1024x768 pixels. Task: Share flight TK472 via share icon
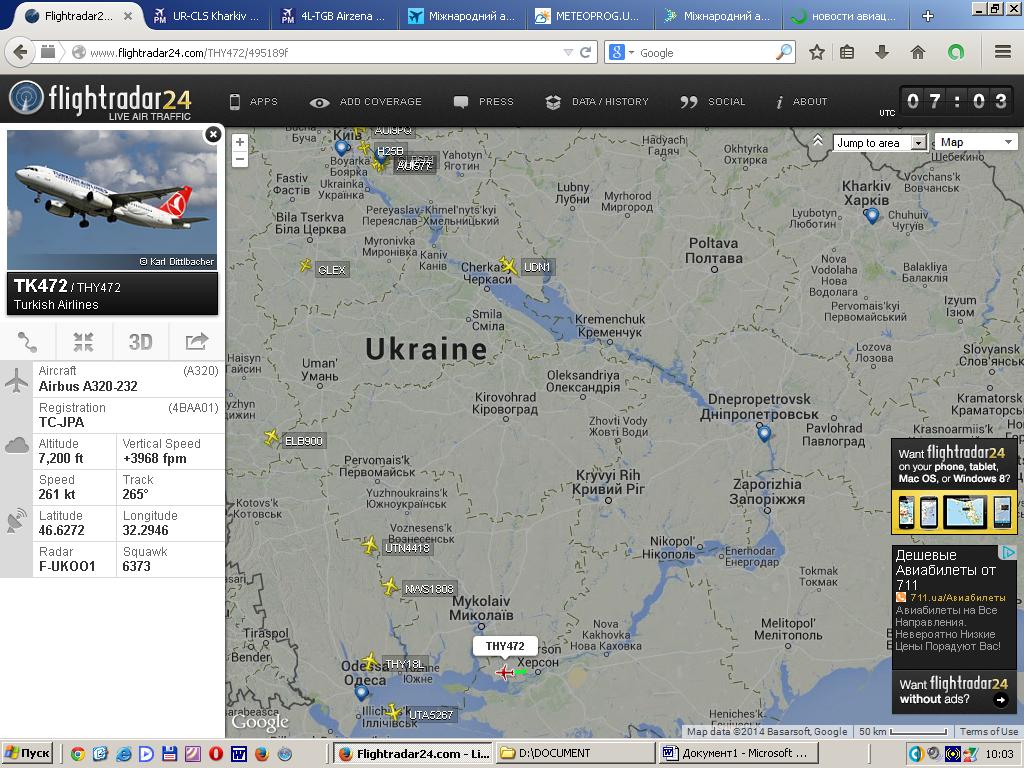coord(197,342)
